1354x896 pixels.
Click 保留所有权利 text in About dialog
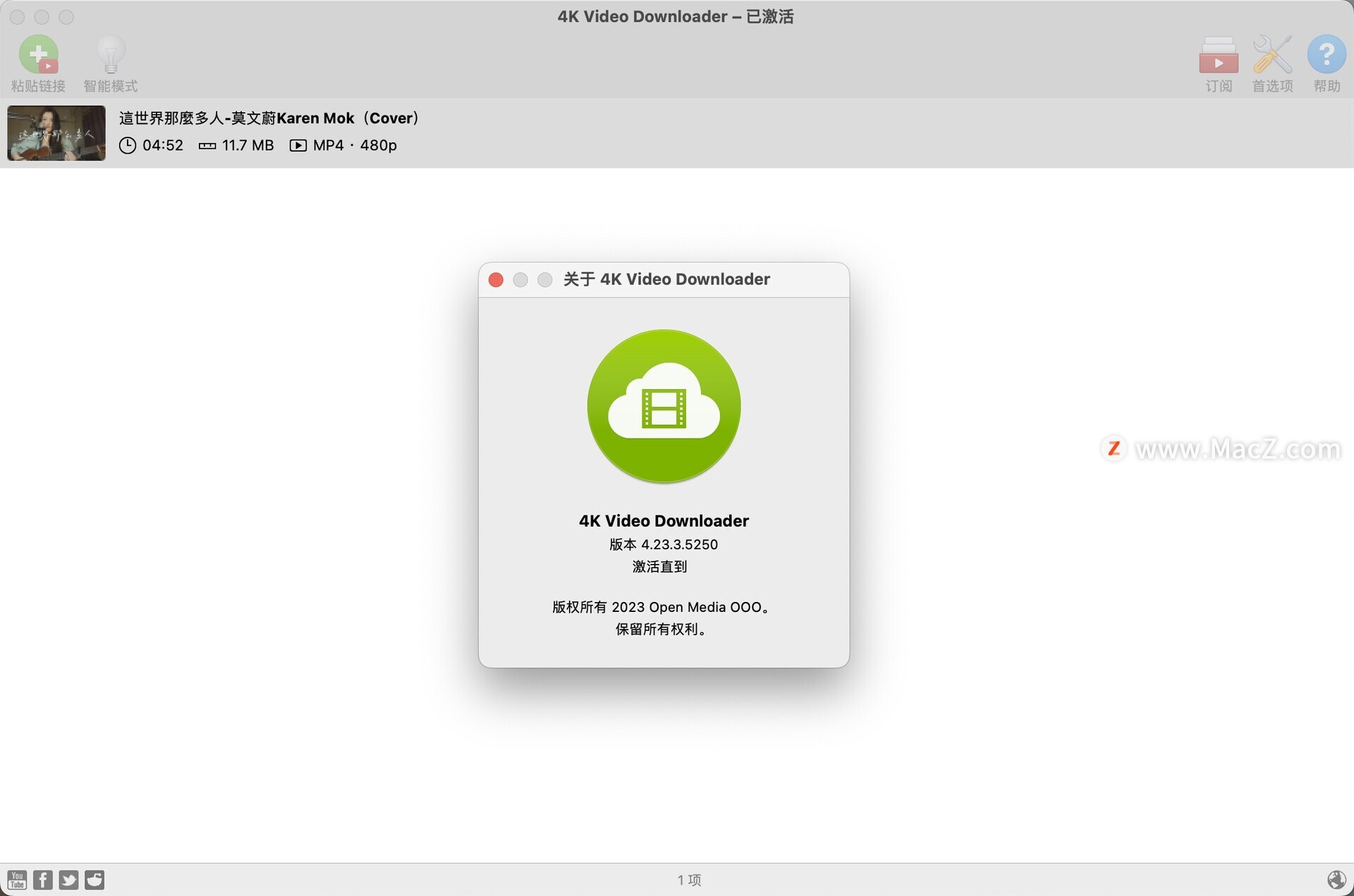pos(661,629)
